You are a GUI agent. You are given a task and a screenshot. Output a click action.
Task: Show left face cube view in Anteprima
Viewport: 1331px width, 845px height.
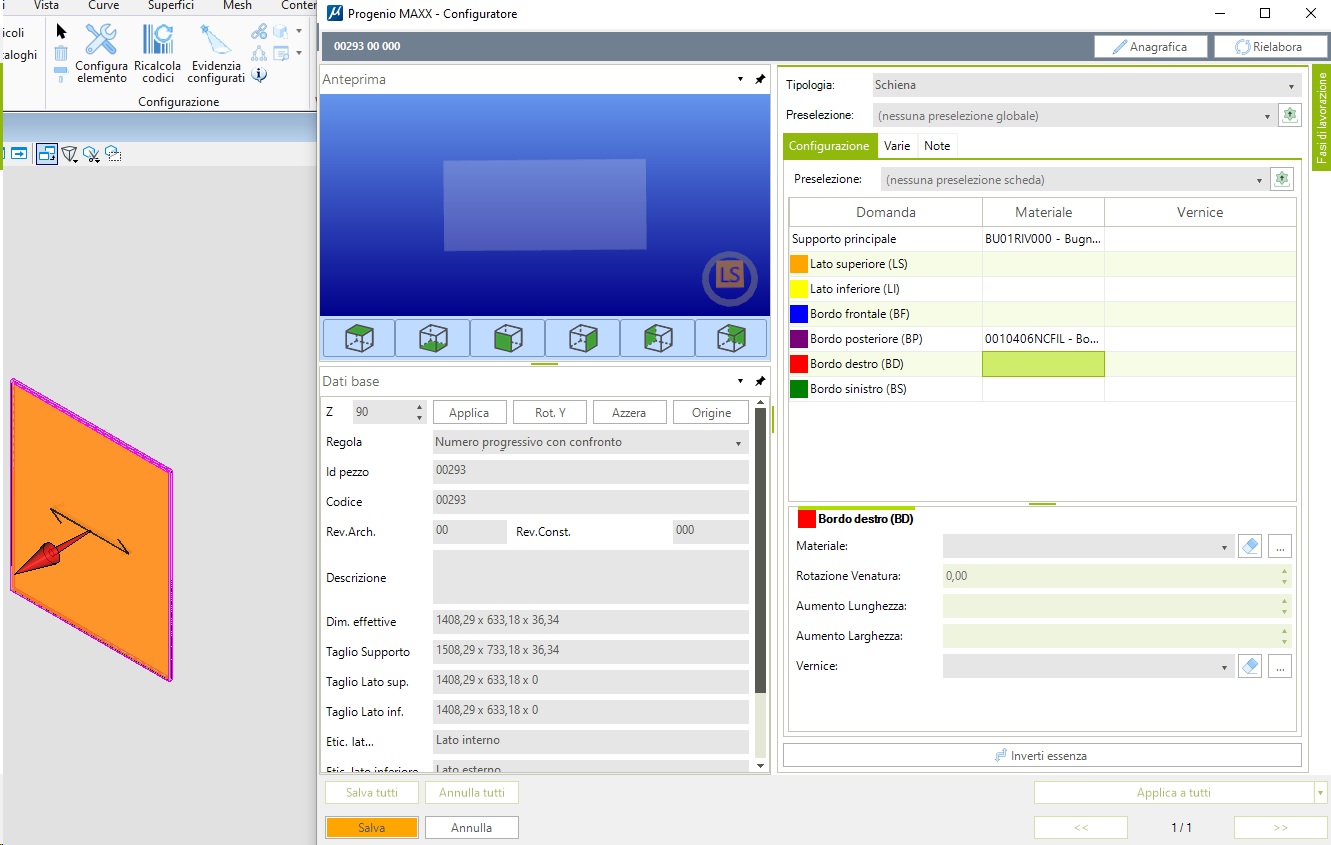pos(657,339)
